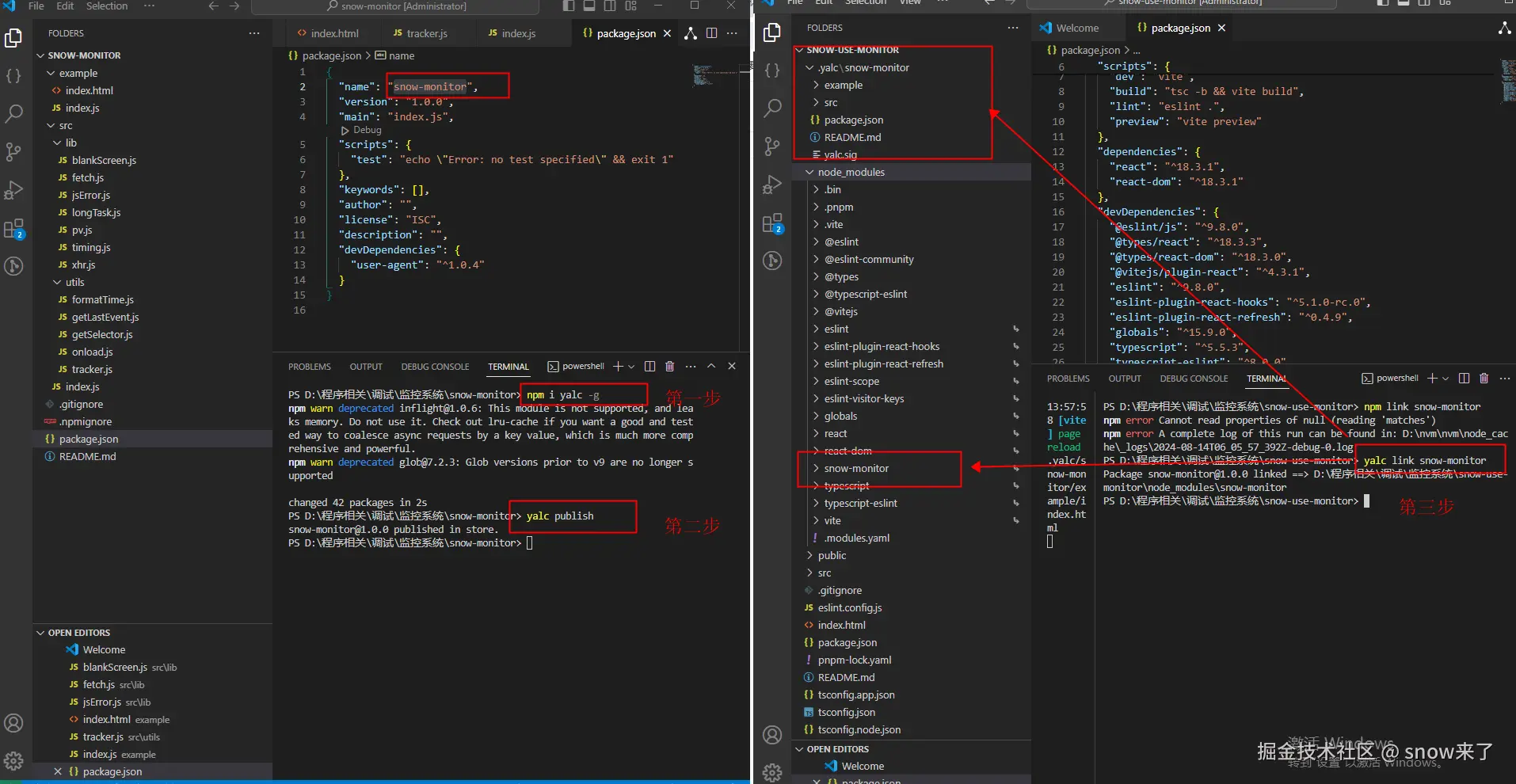
Task: Open Extensions view in left activity bar
Action: click(13, 229)
